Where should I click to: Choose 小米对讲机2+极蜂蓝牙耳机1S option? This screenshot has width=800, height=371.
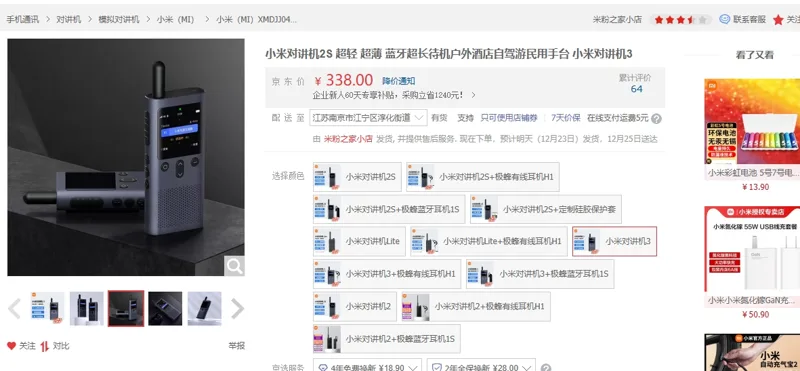pyautogui.click(x=387, y=338)
